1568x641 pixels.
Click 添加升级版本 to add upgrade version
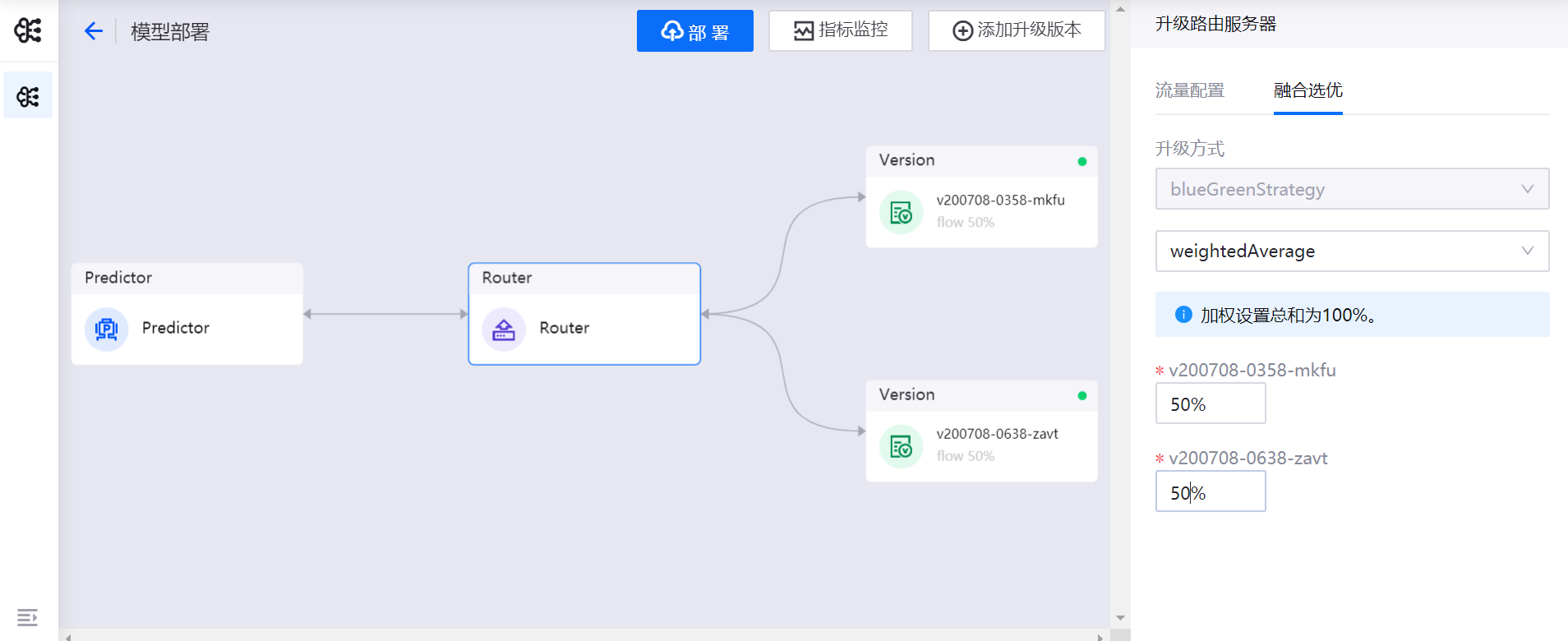[x=1017, y=30]
